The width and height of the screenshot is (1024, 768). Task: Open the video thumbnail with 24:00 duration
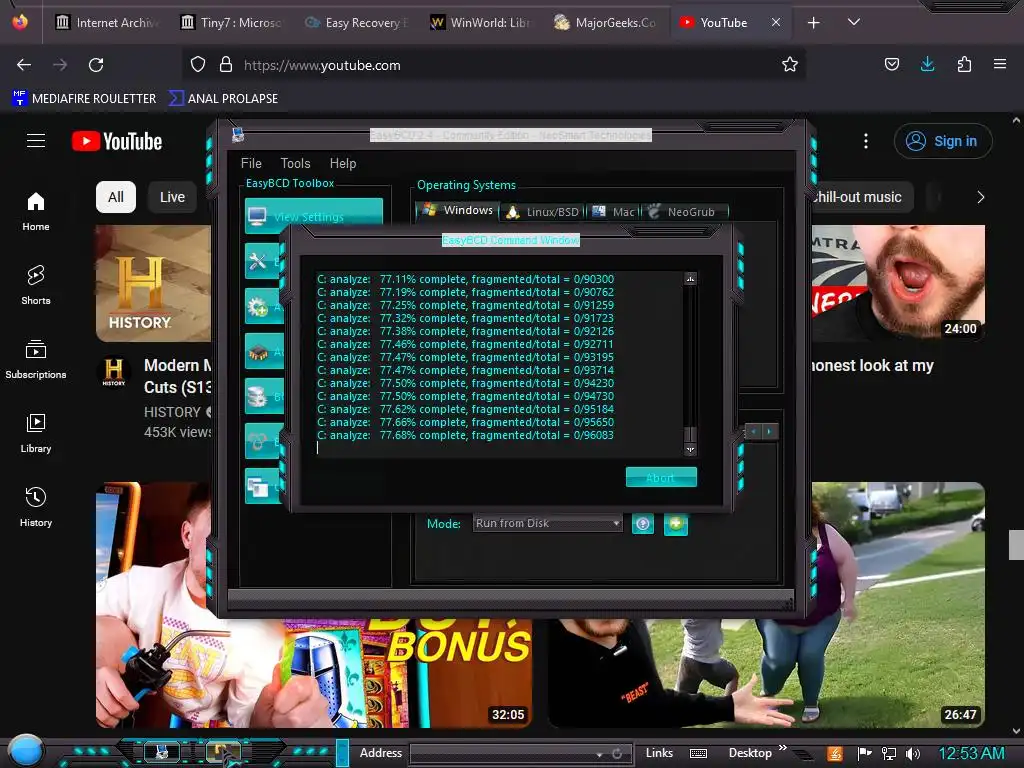click(898, 282)
